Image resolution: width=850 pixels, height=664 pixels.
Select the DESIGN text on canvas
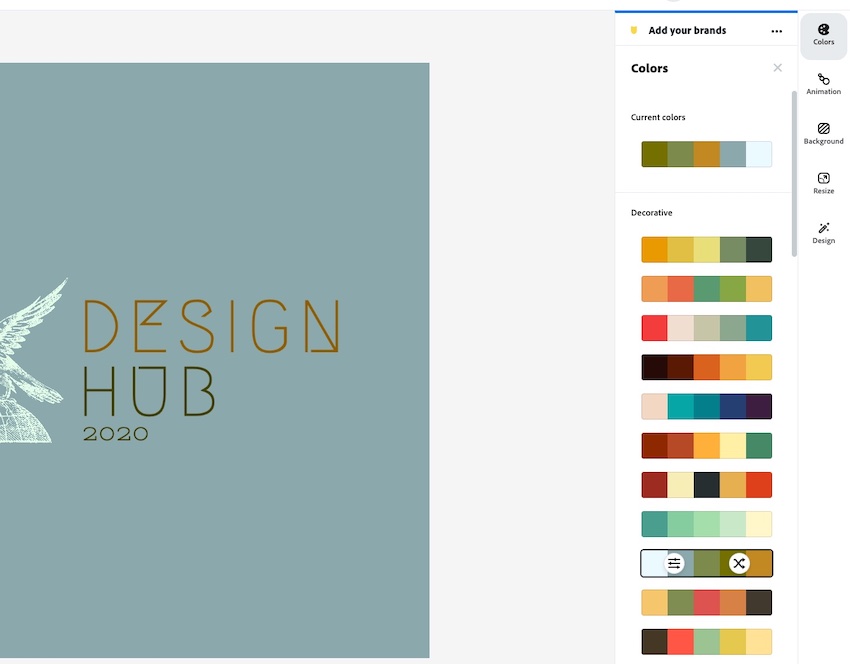point(211,326)
